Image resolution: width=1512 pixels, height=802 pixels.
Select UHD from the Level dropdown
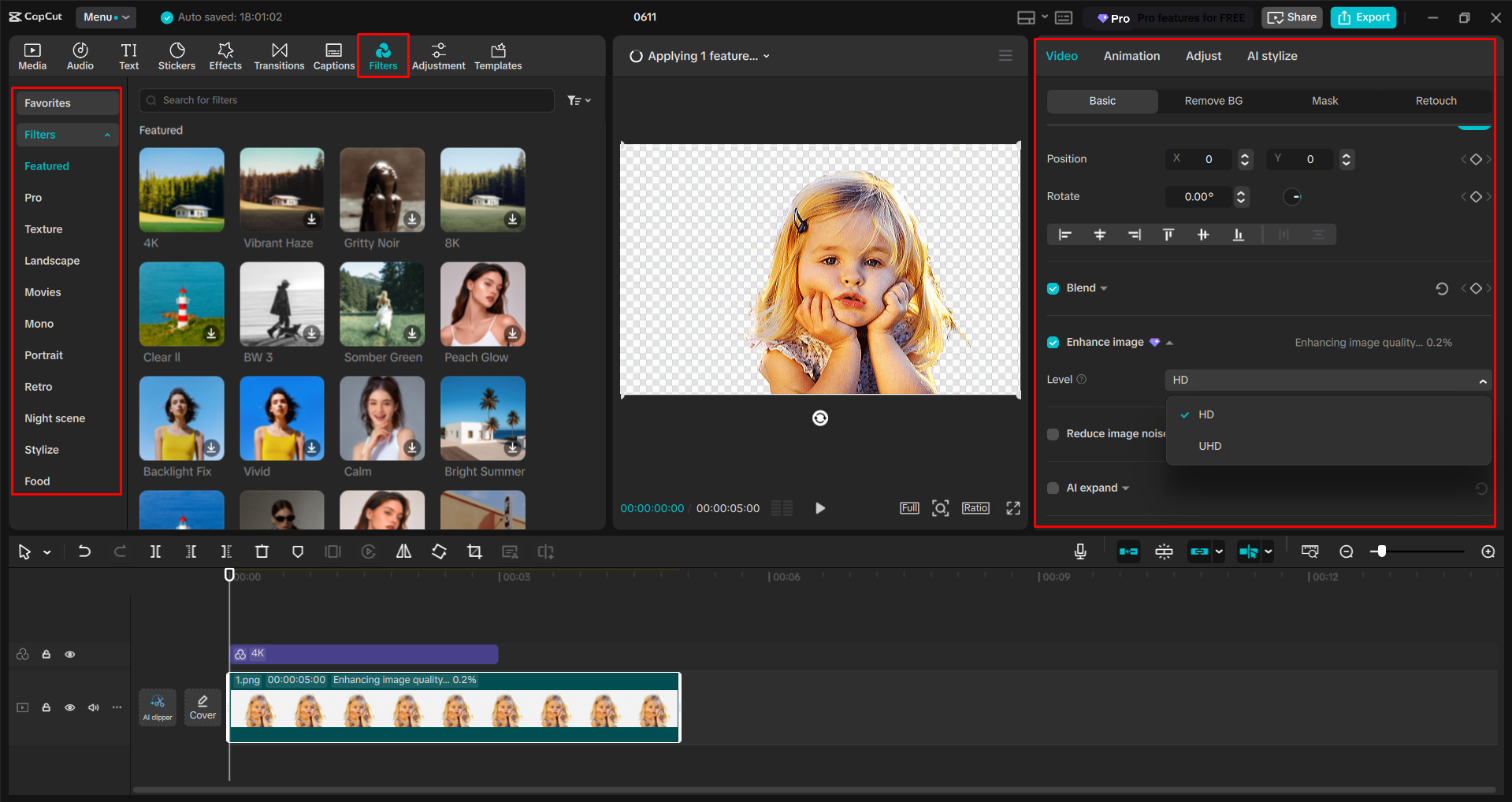tap(1209, 445)
